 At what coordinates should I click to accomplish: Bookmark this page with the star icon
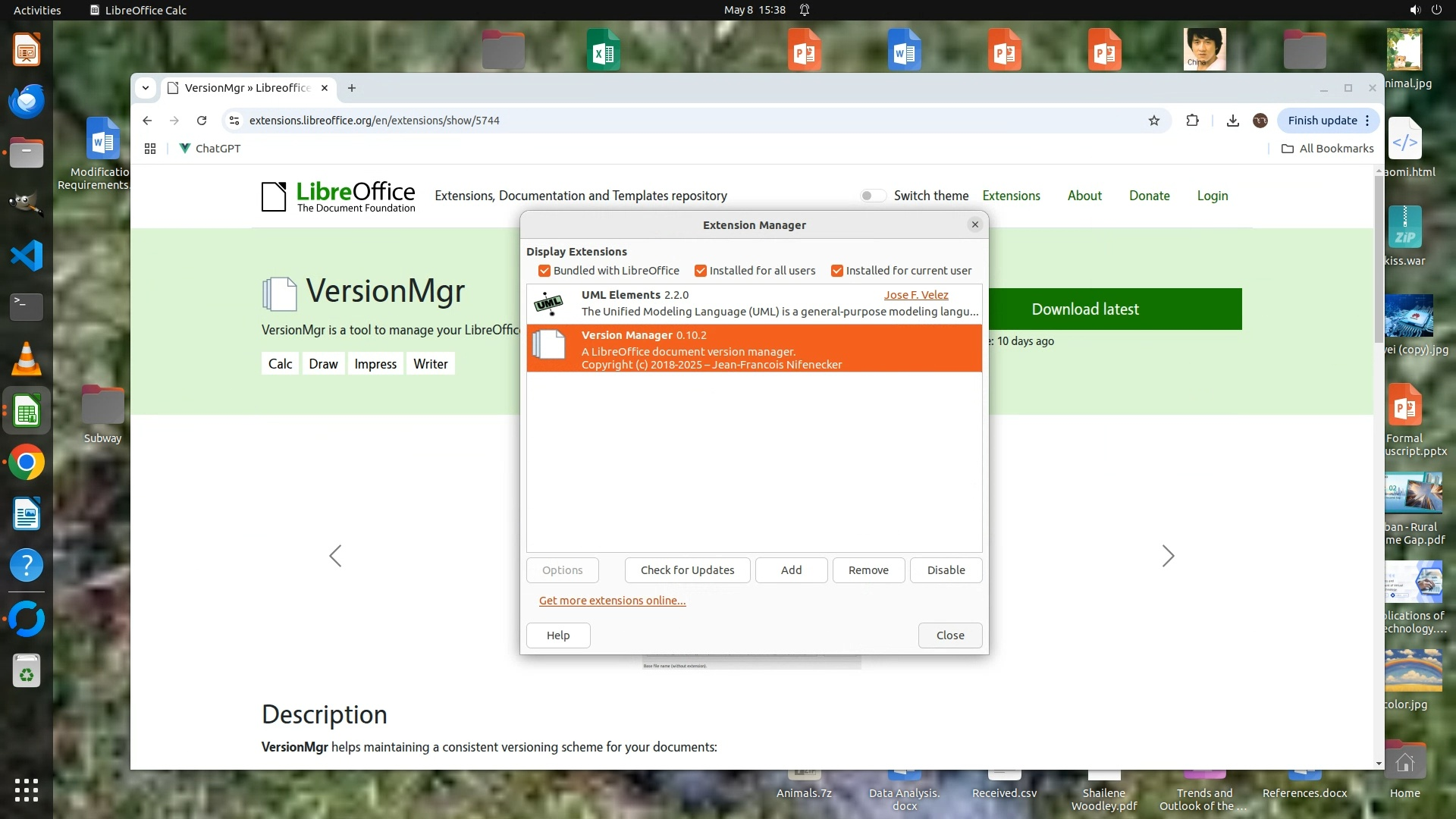click(1153, 121)
